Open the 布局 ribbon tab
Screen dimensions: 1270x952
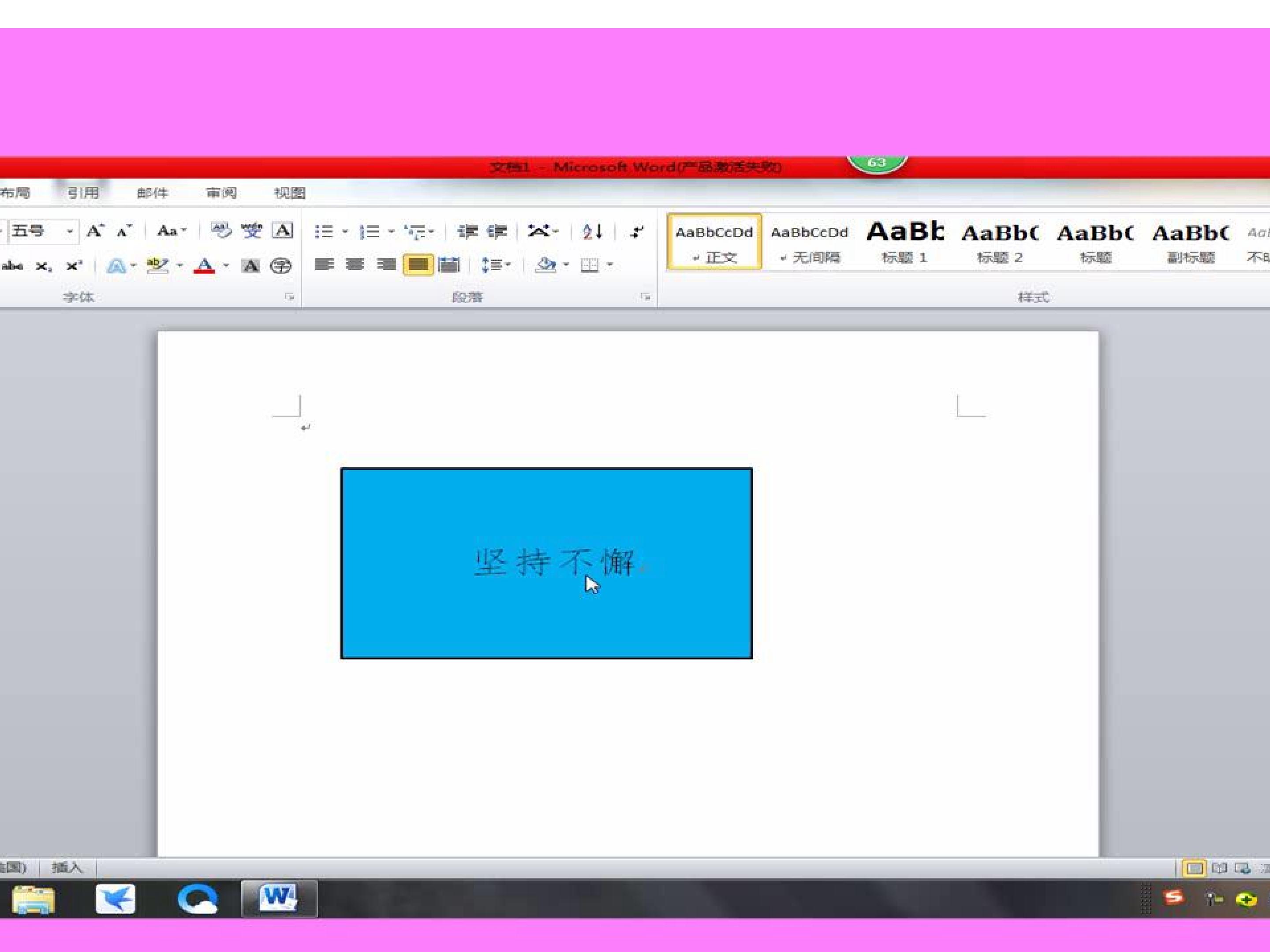coord(15,193)
